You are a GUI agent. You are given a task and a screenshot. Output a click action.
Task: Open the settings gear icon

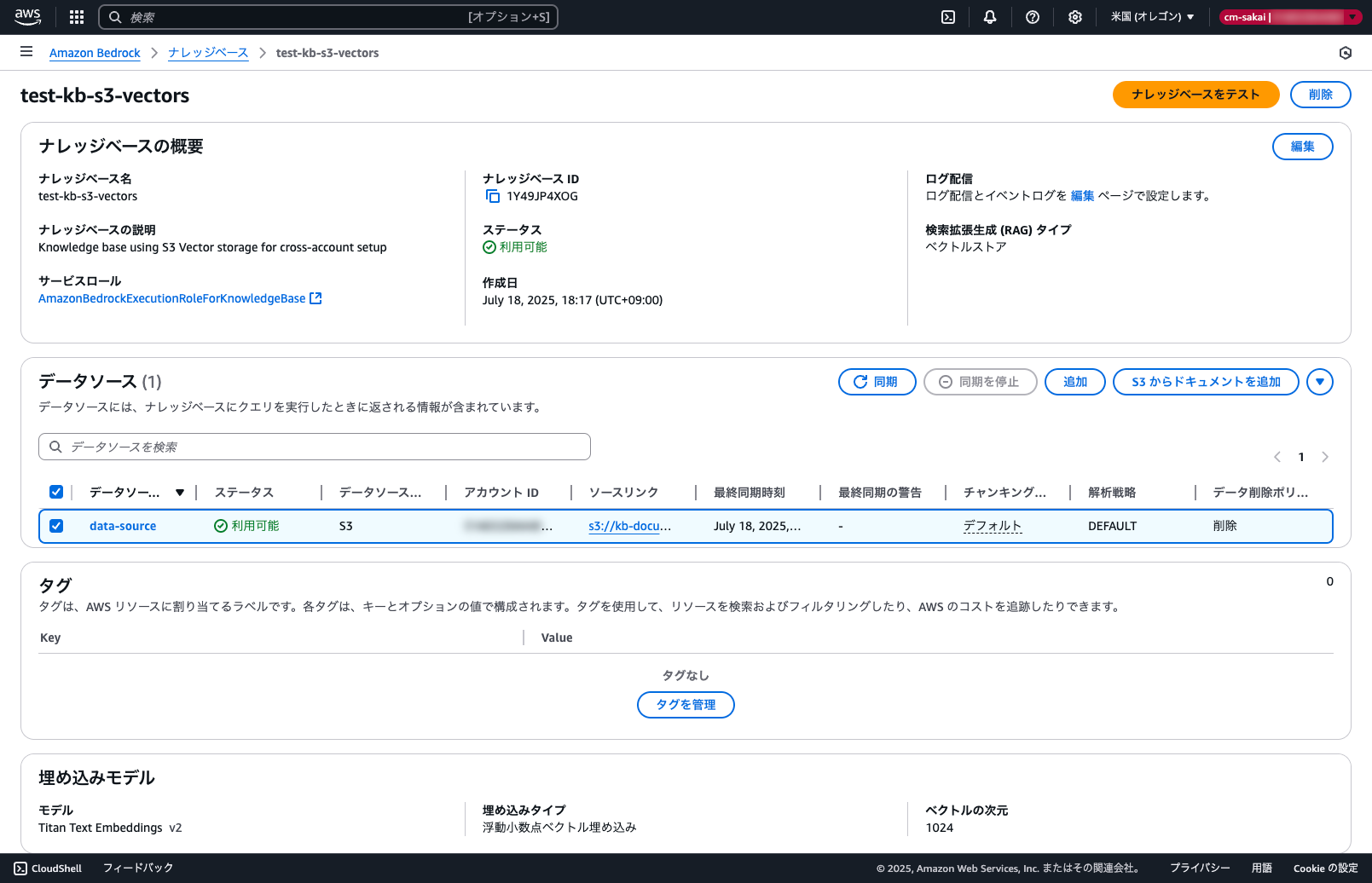pyautogui.click(x=1075, y=17)
